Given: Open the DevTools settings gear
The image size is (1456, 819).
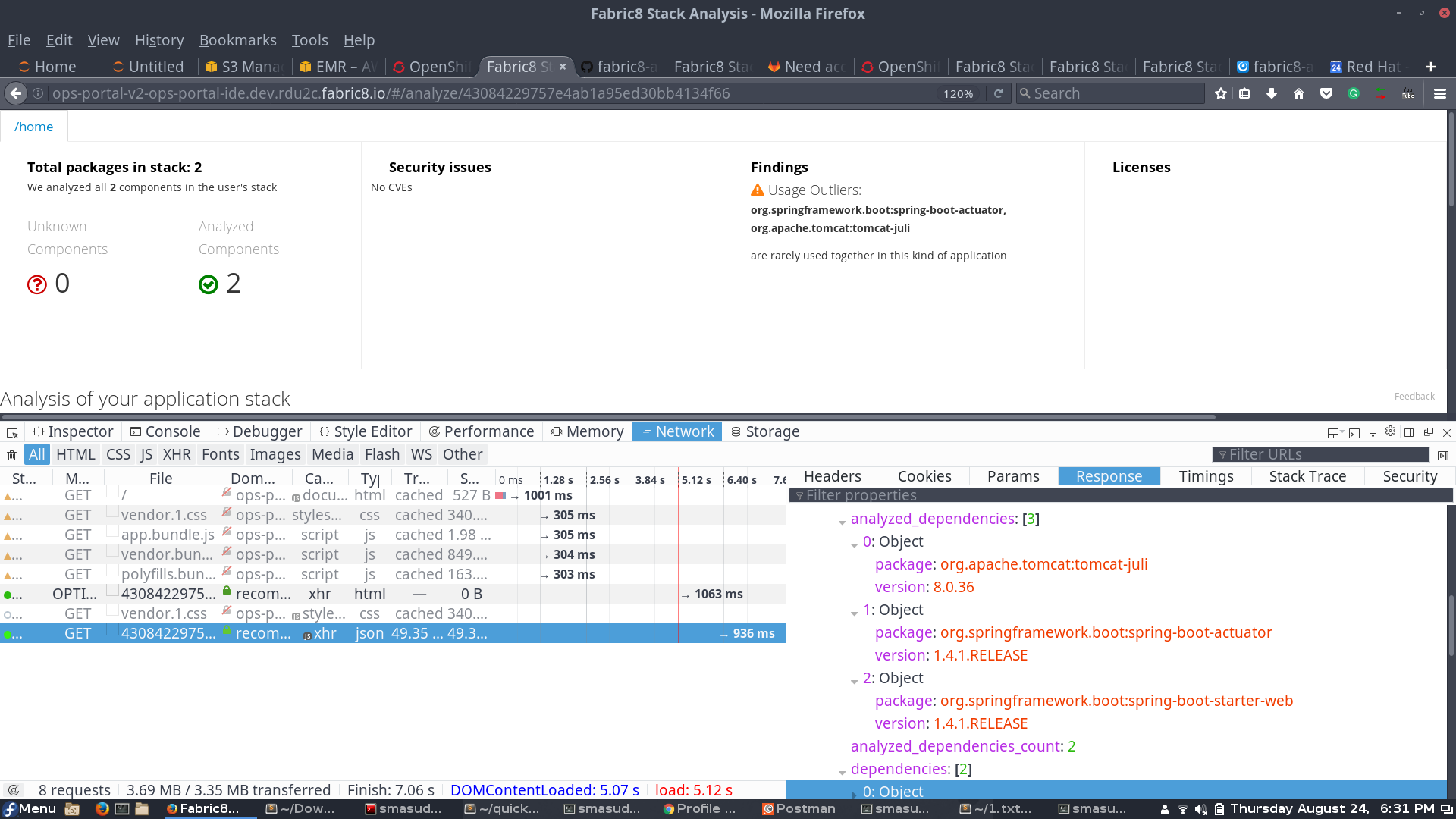Looking at the screenshot, I should pyautogui.click(x=1390, y=431).
